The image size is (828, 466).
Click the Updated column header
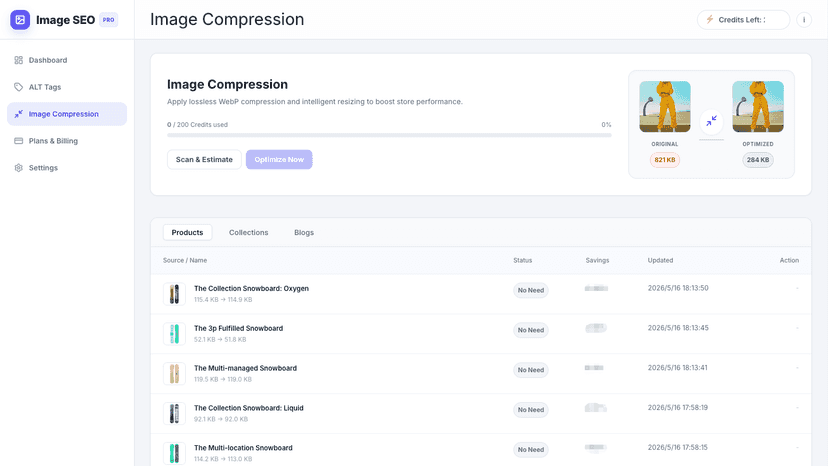tap(661, 260)
